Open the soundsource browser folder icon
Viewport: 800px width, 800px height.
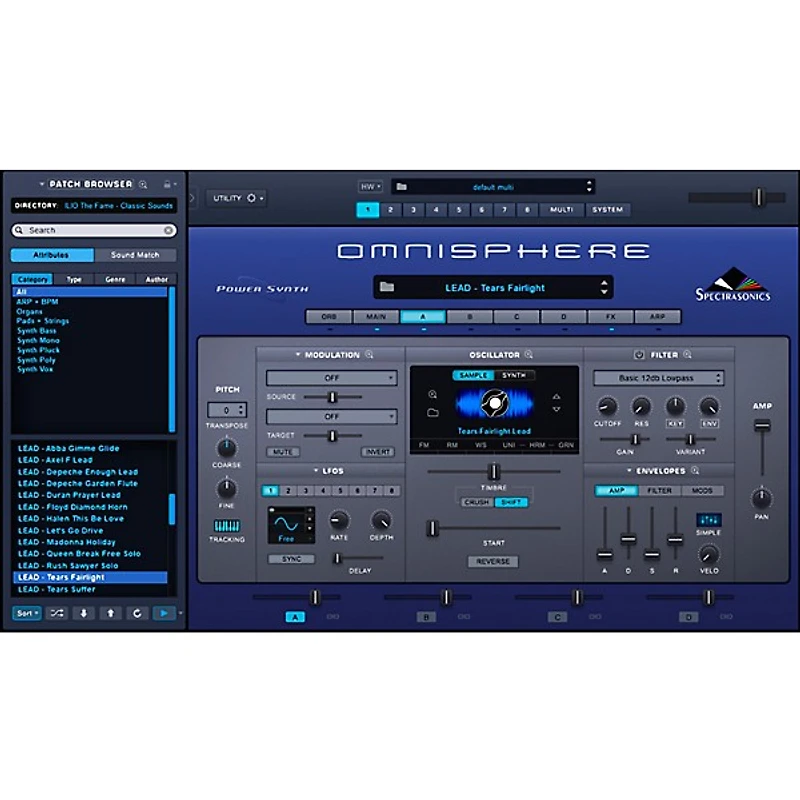coord(433,412)
